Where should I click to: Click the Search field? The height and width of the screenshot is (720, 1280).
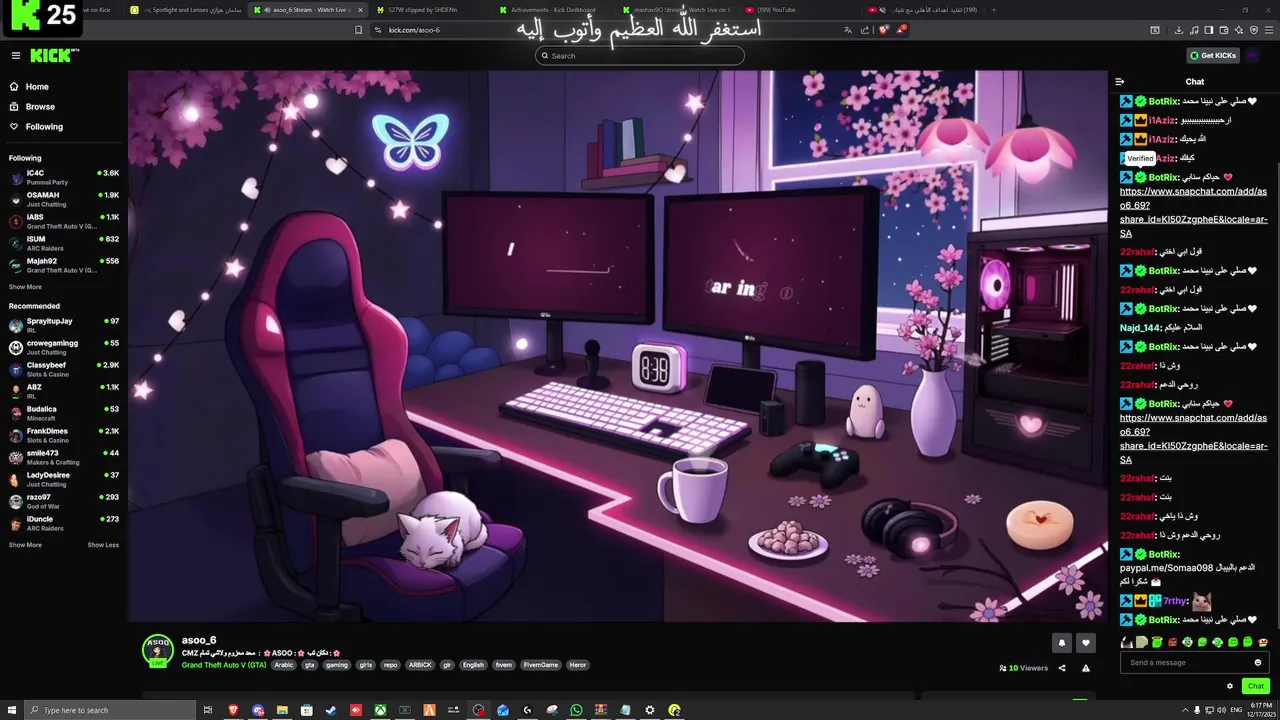coord(640,56)
